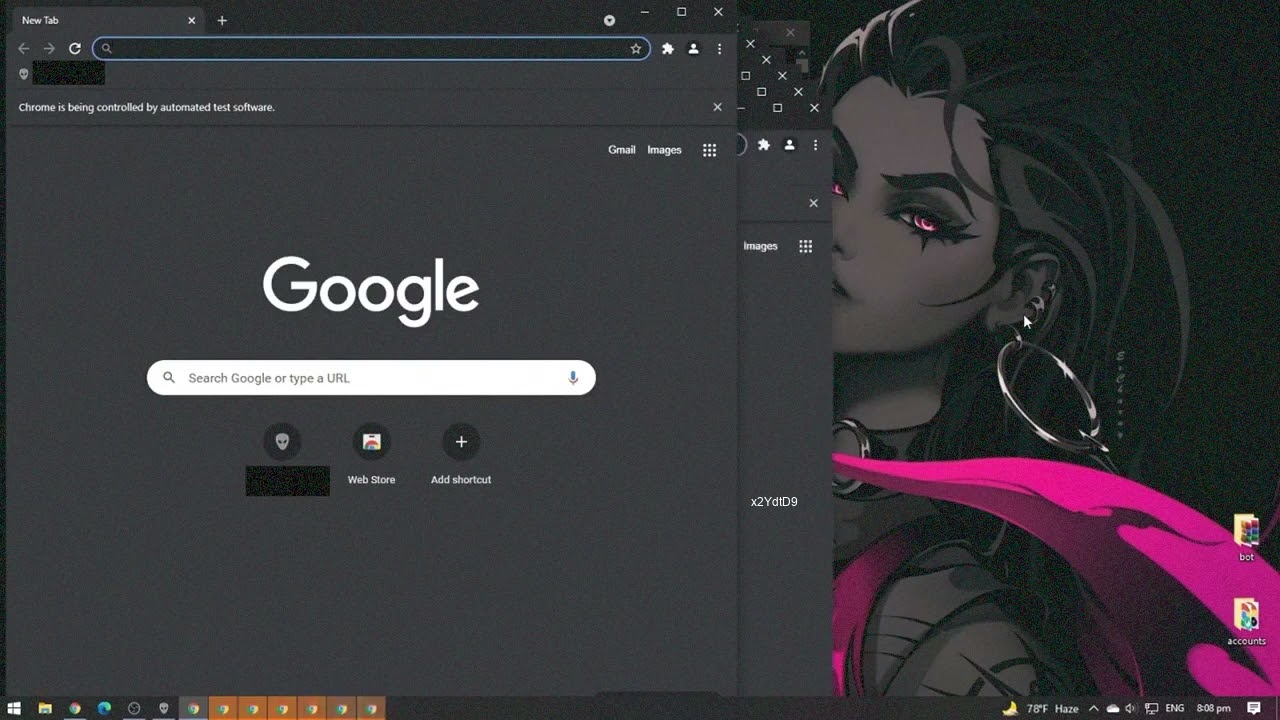
Task: Bookmark this tab with the star icon
Action: pos(636,48)
